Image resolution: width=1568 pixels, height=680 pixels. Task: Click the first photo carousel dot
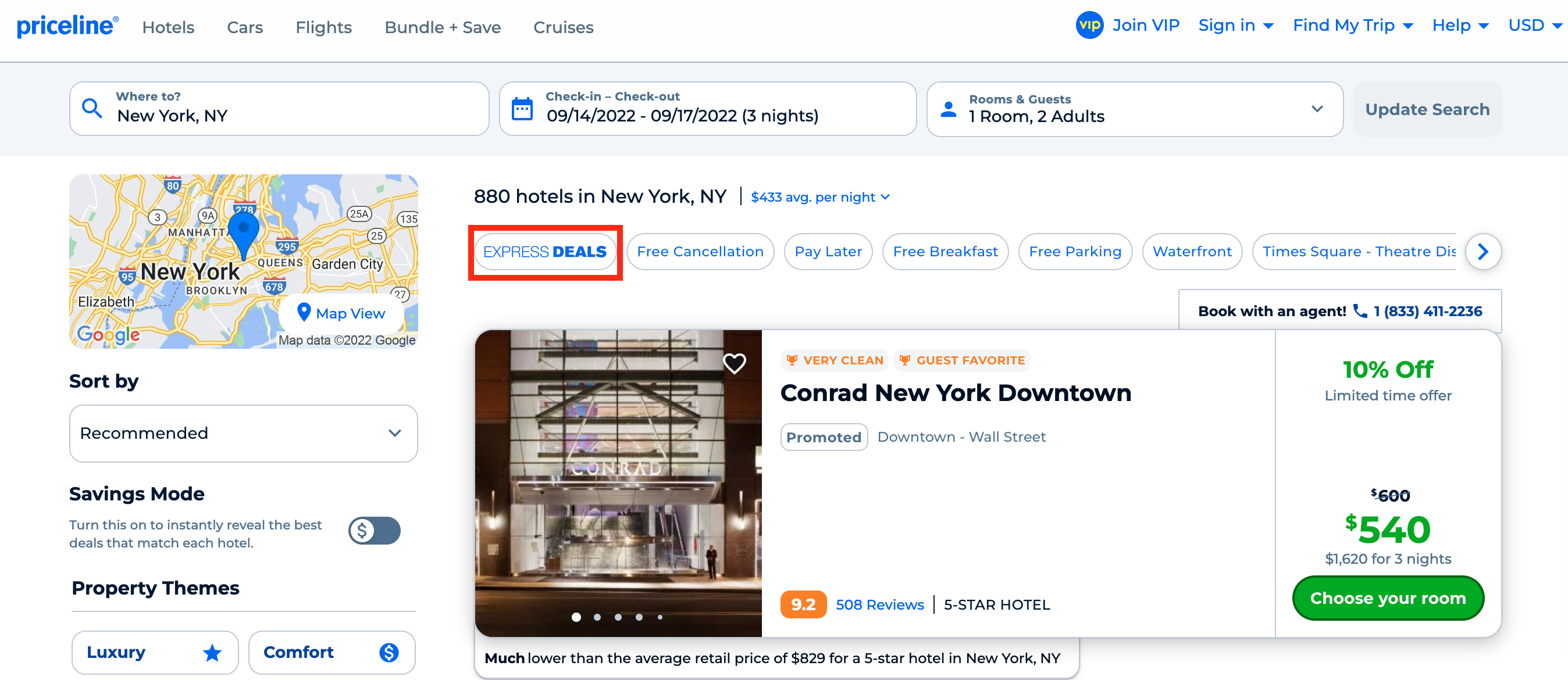click(x=576, y=617)
